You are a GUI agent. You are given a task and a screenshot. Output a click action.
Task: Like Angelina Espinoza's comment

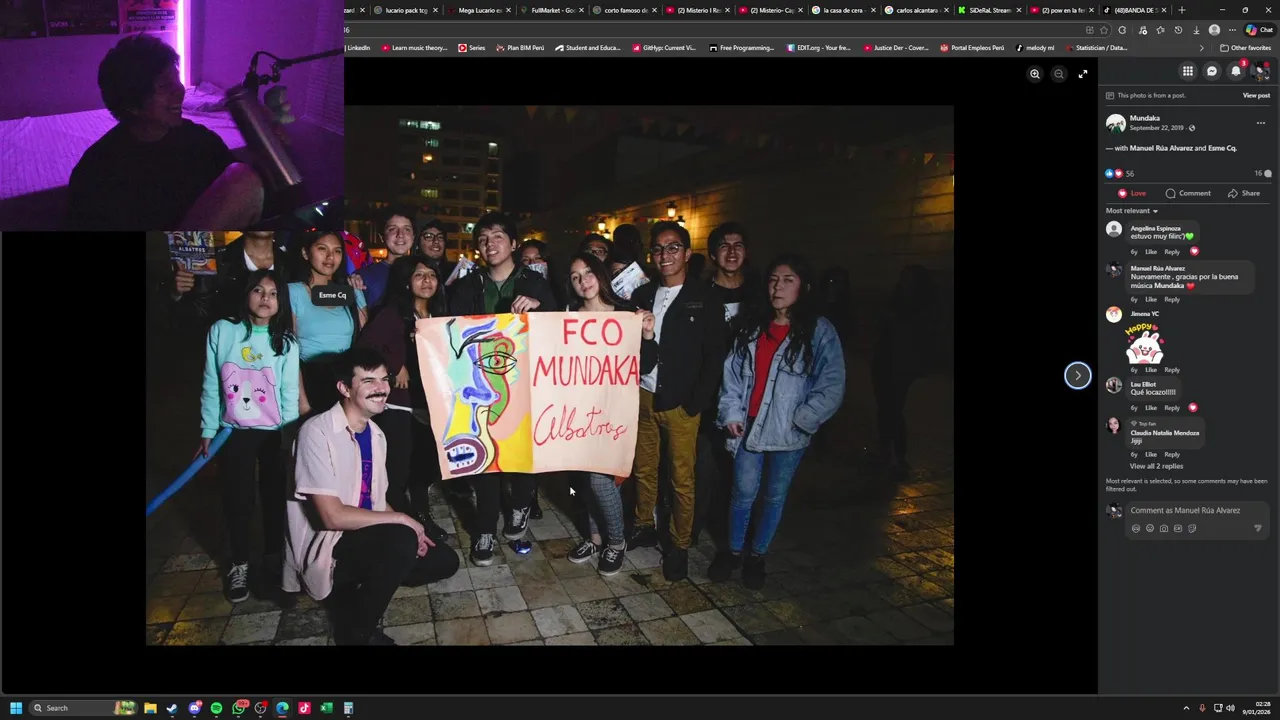1151,252
